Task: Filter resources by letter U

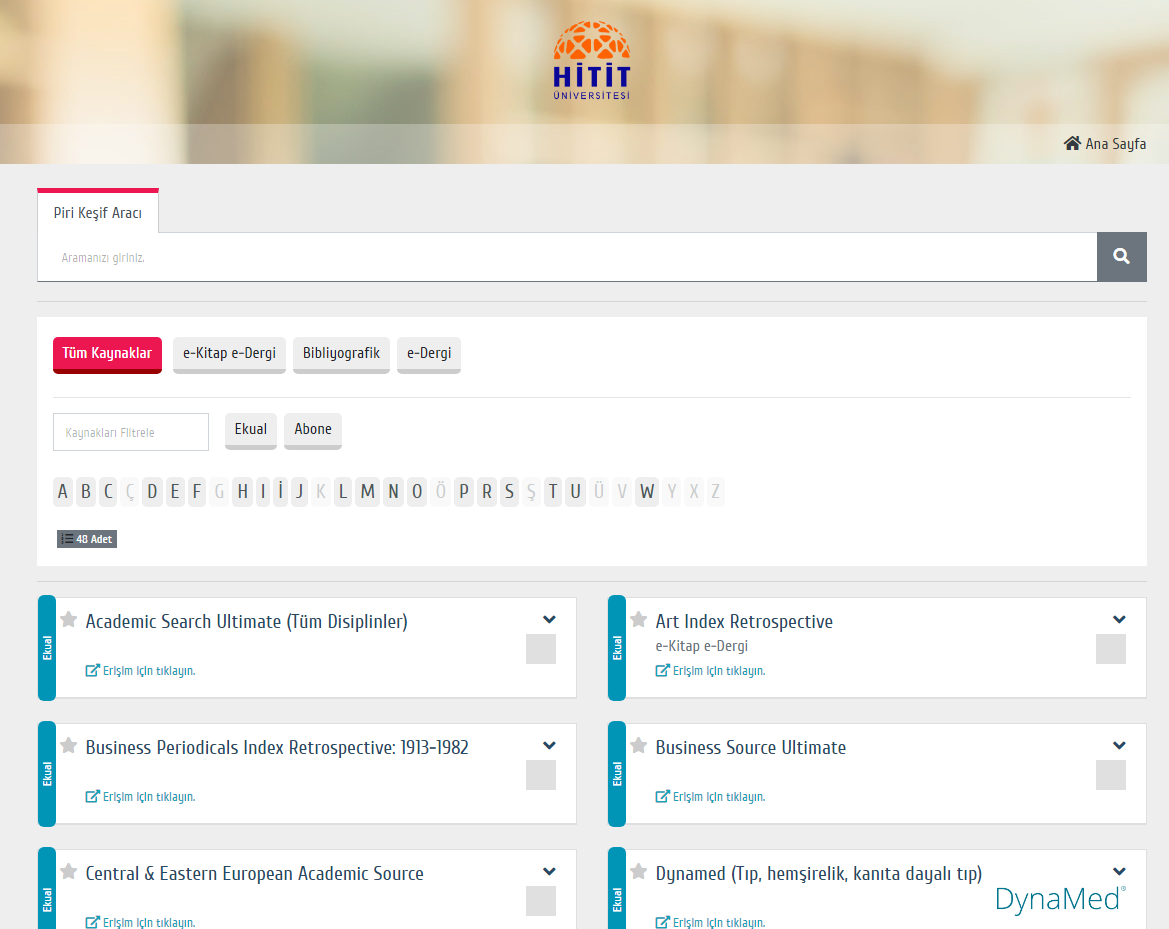Action: click(x=576, y=491)
